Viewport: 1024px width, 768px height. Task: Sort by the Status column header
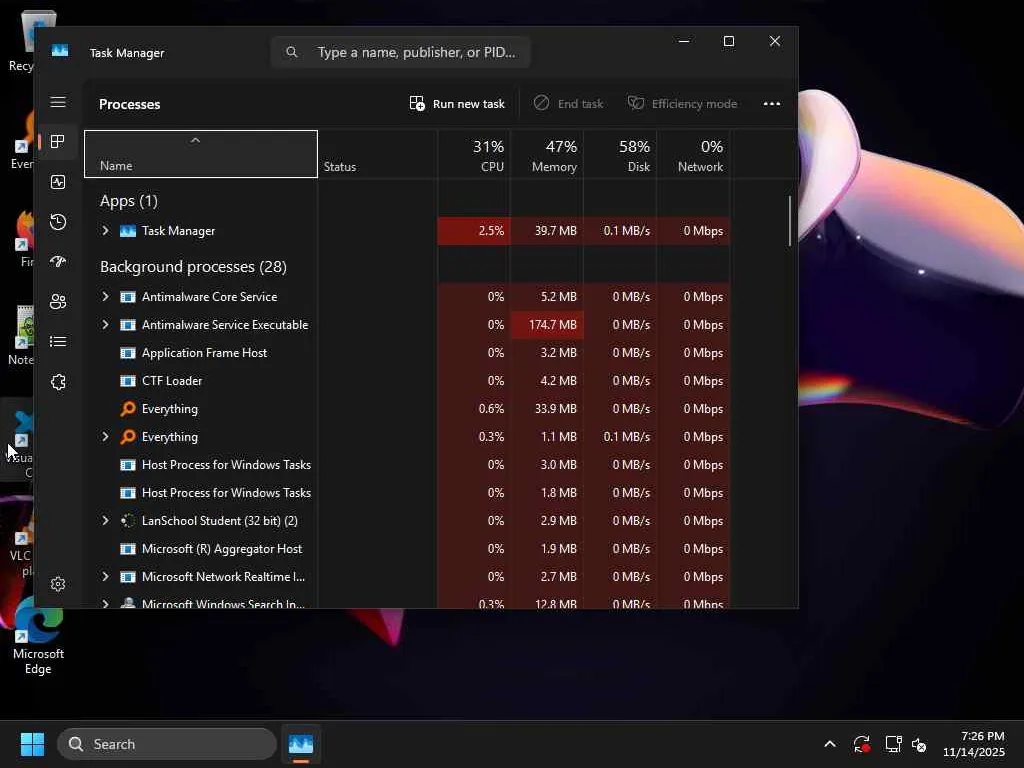coord(377,154)
